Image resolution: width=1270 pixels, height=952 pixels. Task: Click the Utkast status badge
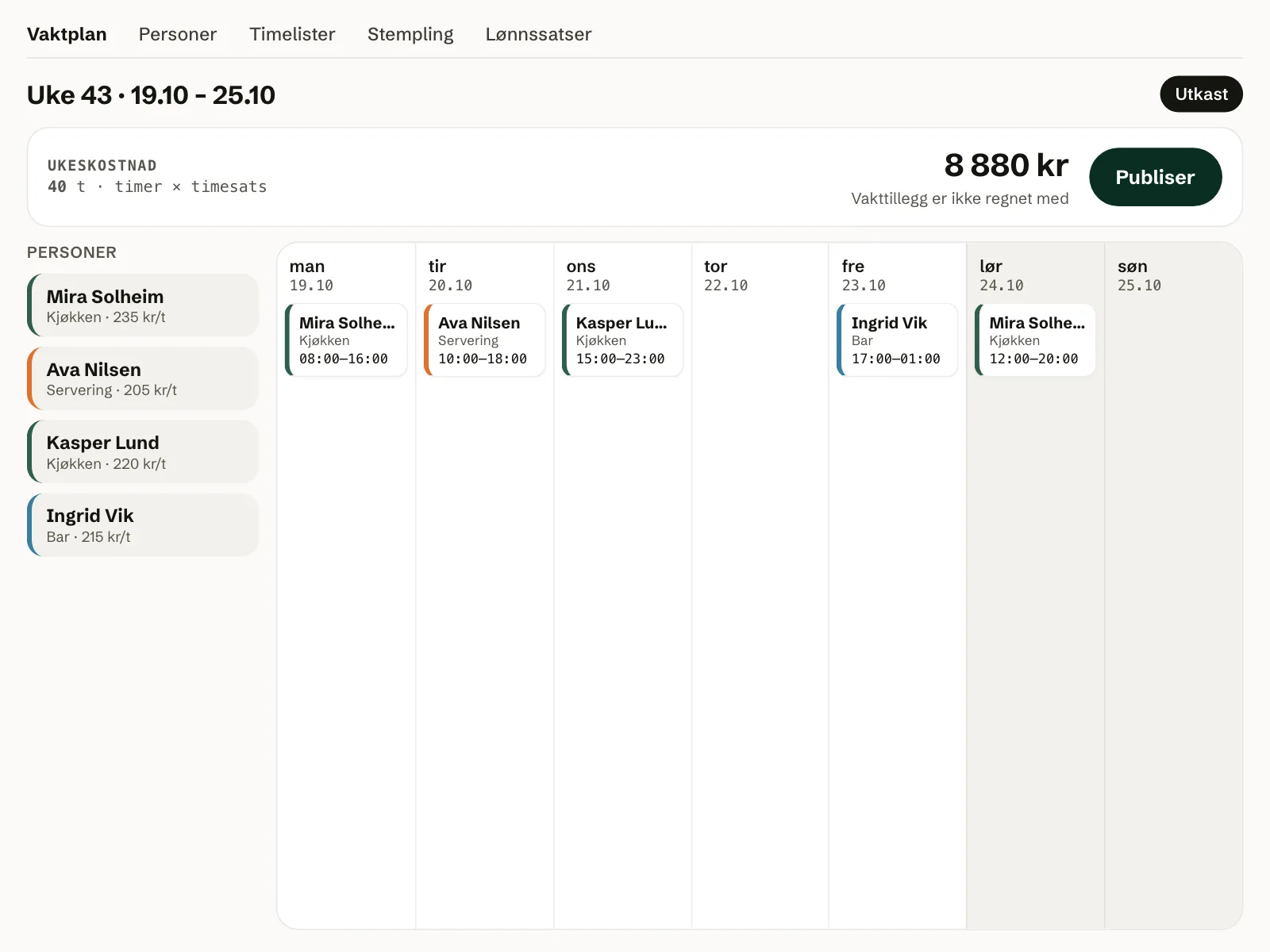pyautogui.click(x=1201, y=94)
